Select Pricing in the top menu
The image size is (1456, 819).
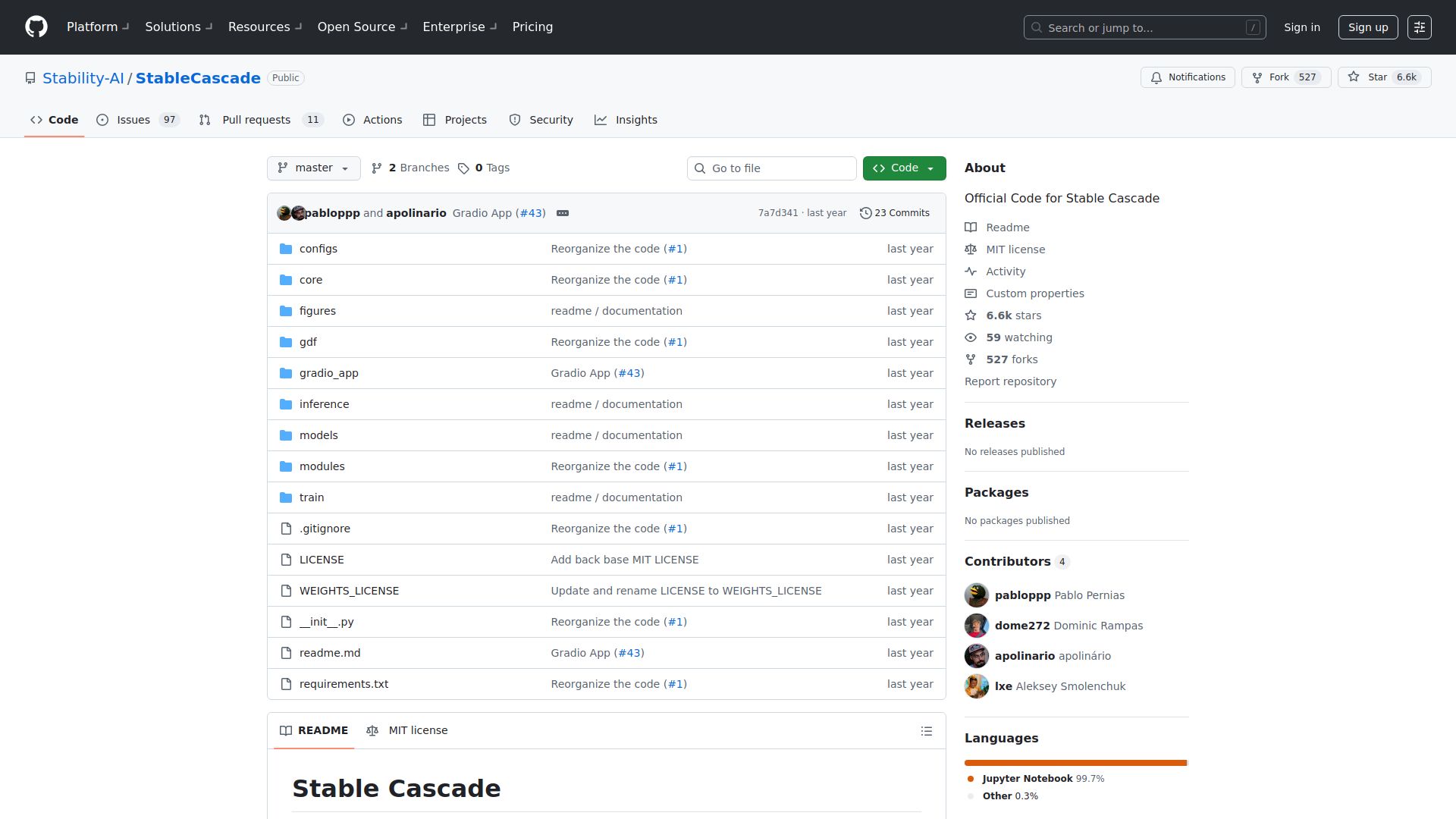pos(532,27)
